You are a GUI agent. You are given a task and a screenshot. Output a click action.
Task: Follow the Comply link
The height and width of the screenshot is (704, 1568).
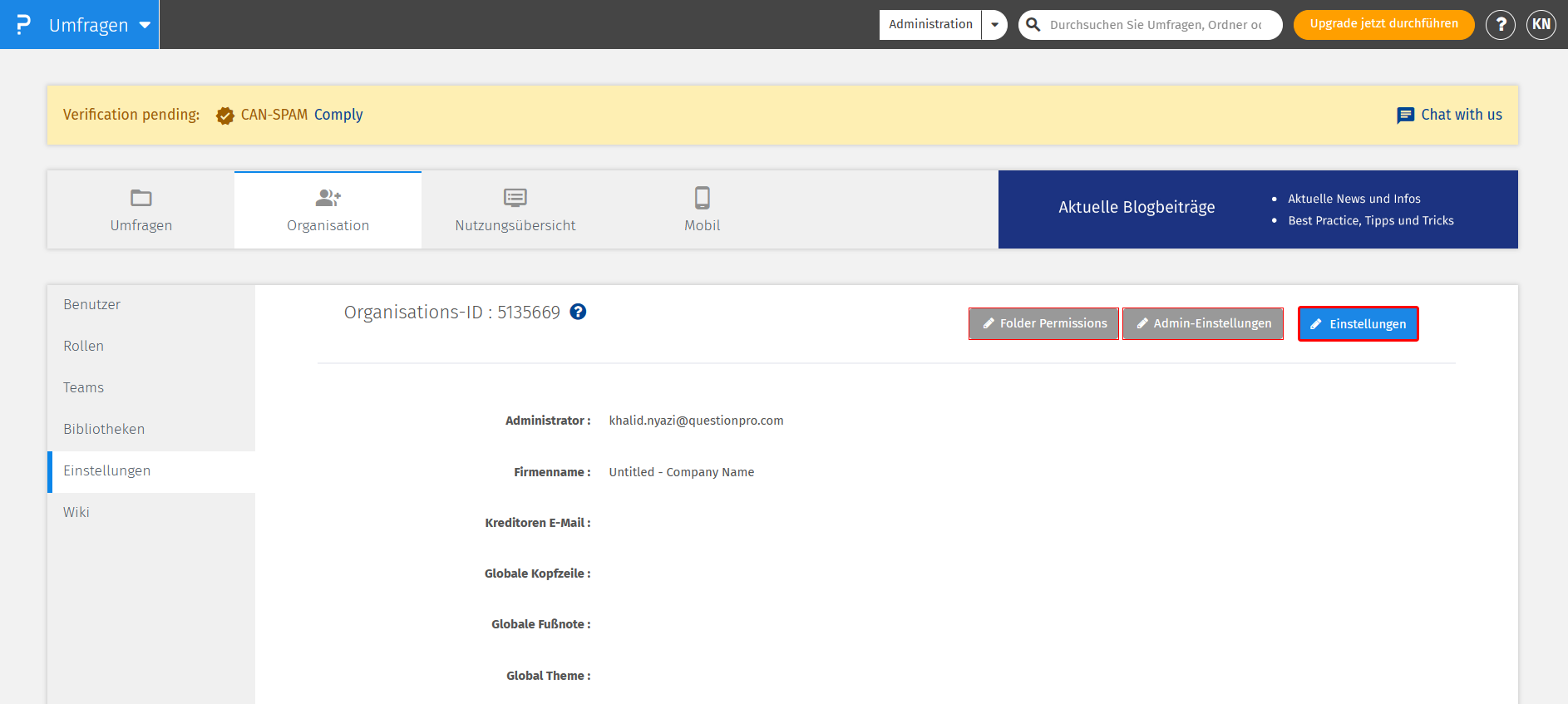(x=338, y=115)
